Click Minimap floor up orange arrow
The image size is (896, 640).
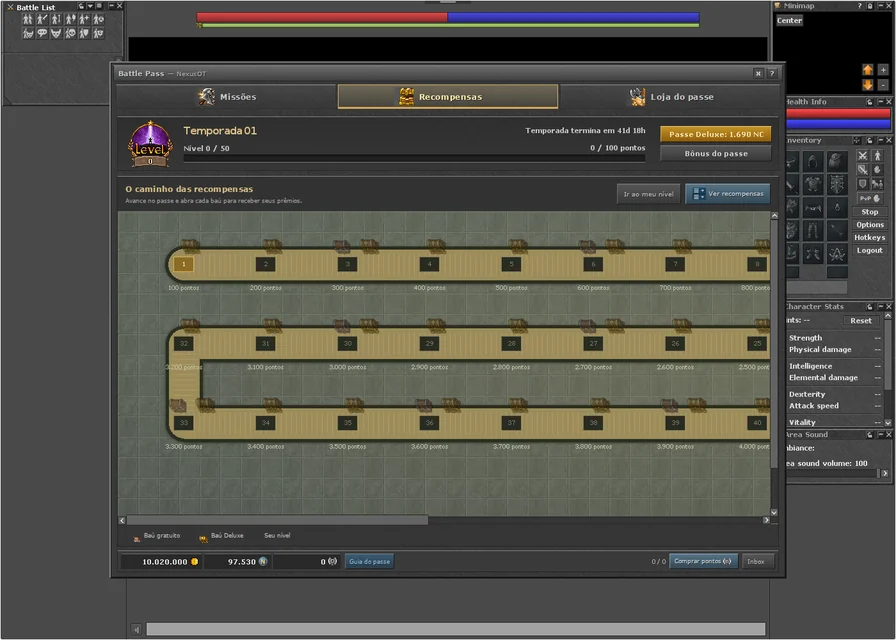pyautogui.click(x=867, y=70)
